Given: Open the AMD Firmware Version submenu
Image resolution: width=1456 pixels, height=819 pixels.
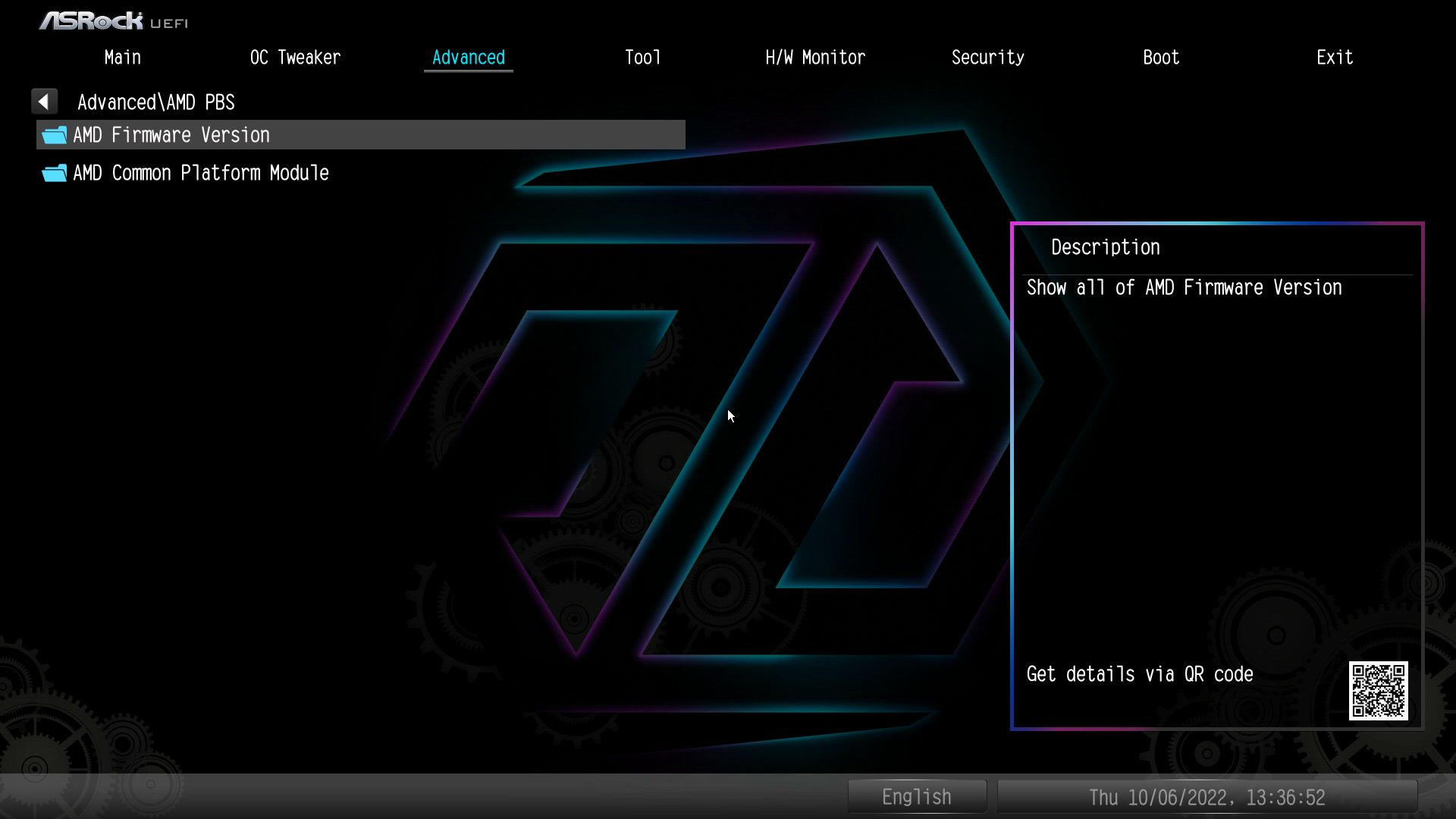Looking at the screenshot, I should coord(171,135).
